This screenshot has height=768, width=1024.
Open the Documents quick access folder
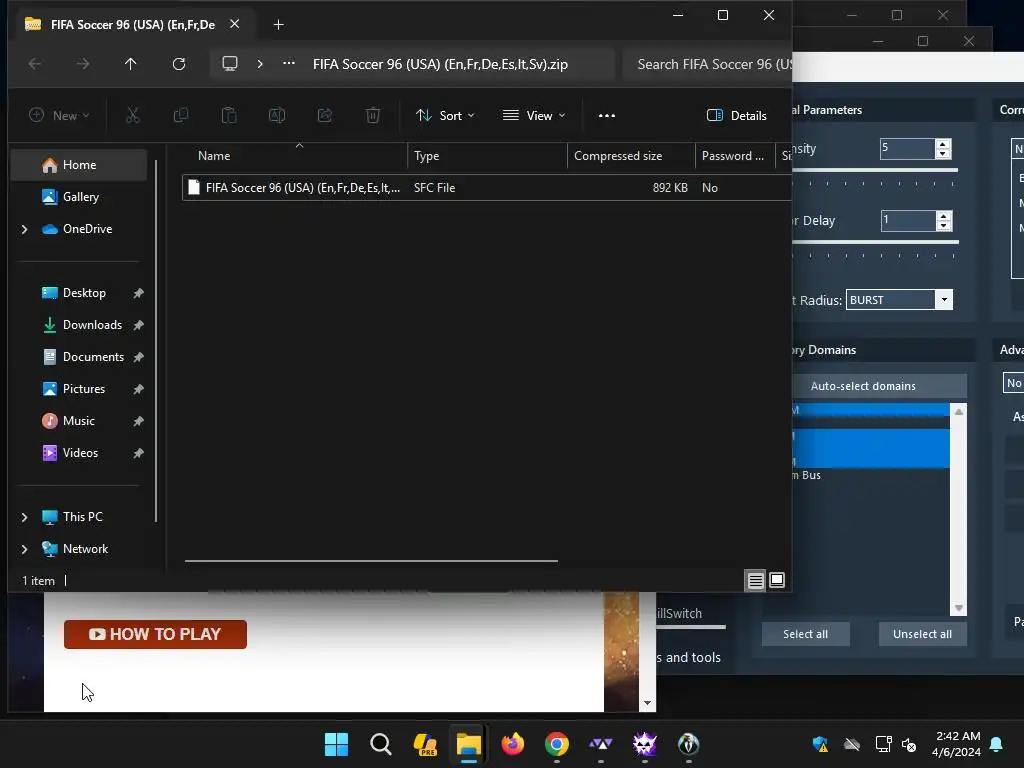pyautogui.click(x=93, y=357)
